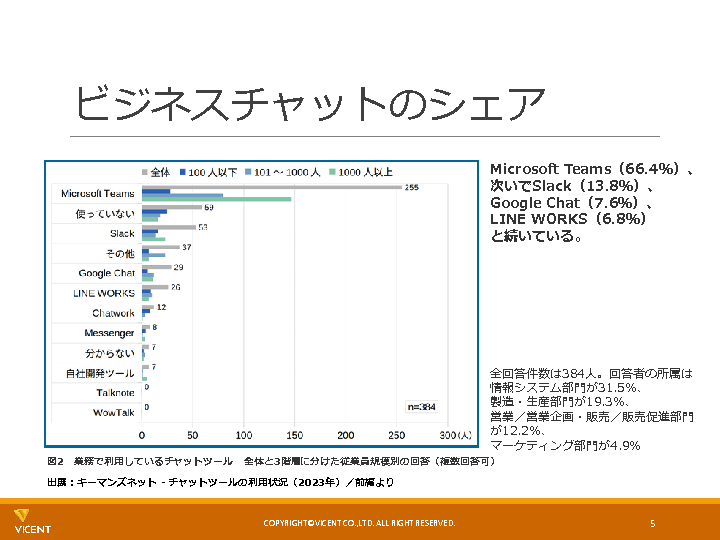Click the Microsoft Teams gray bar labeled 255

pos(270,187)
